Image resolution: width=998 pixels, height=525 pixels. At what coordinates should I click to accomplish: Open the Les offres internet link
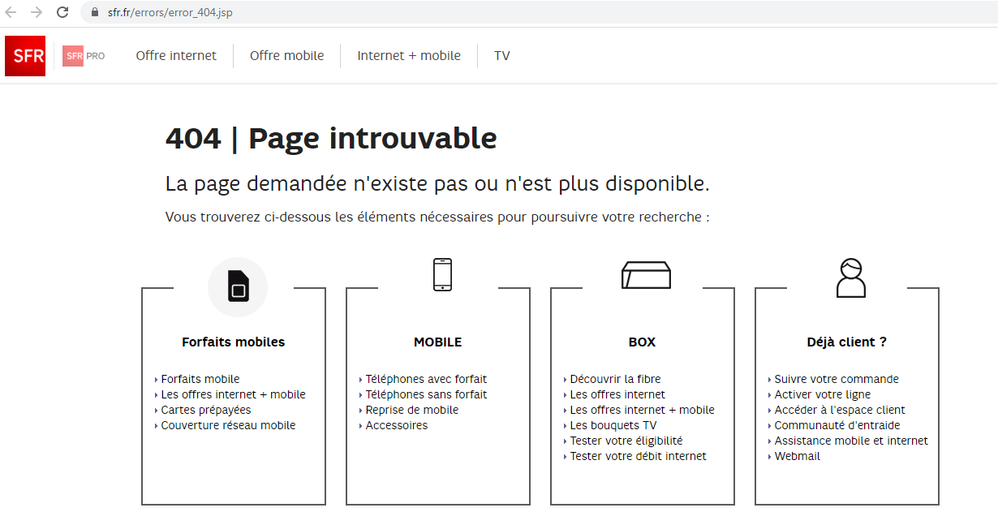click(617, 395)
